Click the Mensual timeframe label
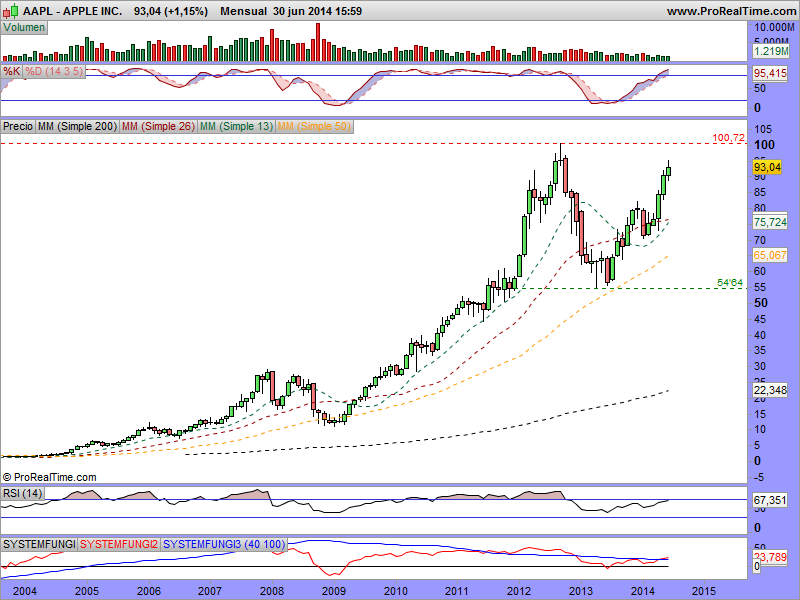 pos(243,11)
